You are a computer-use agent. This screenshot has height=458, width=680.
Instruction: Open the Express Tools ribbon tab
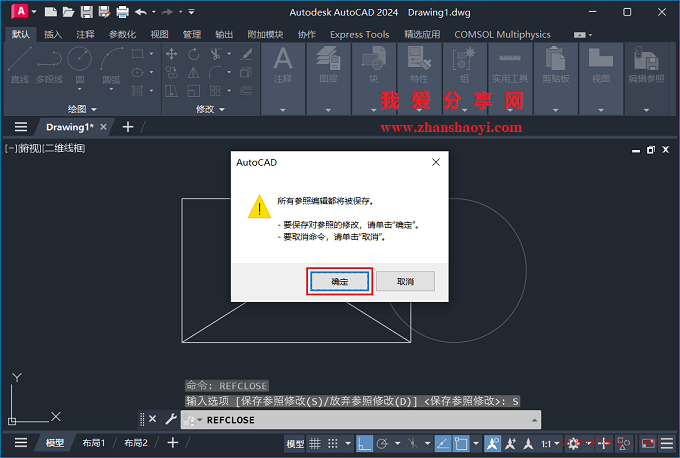point(360,34)
